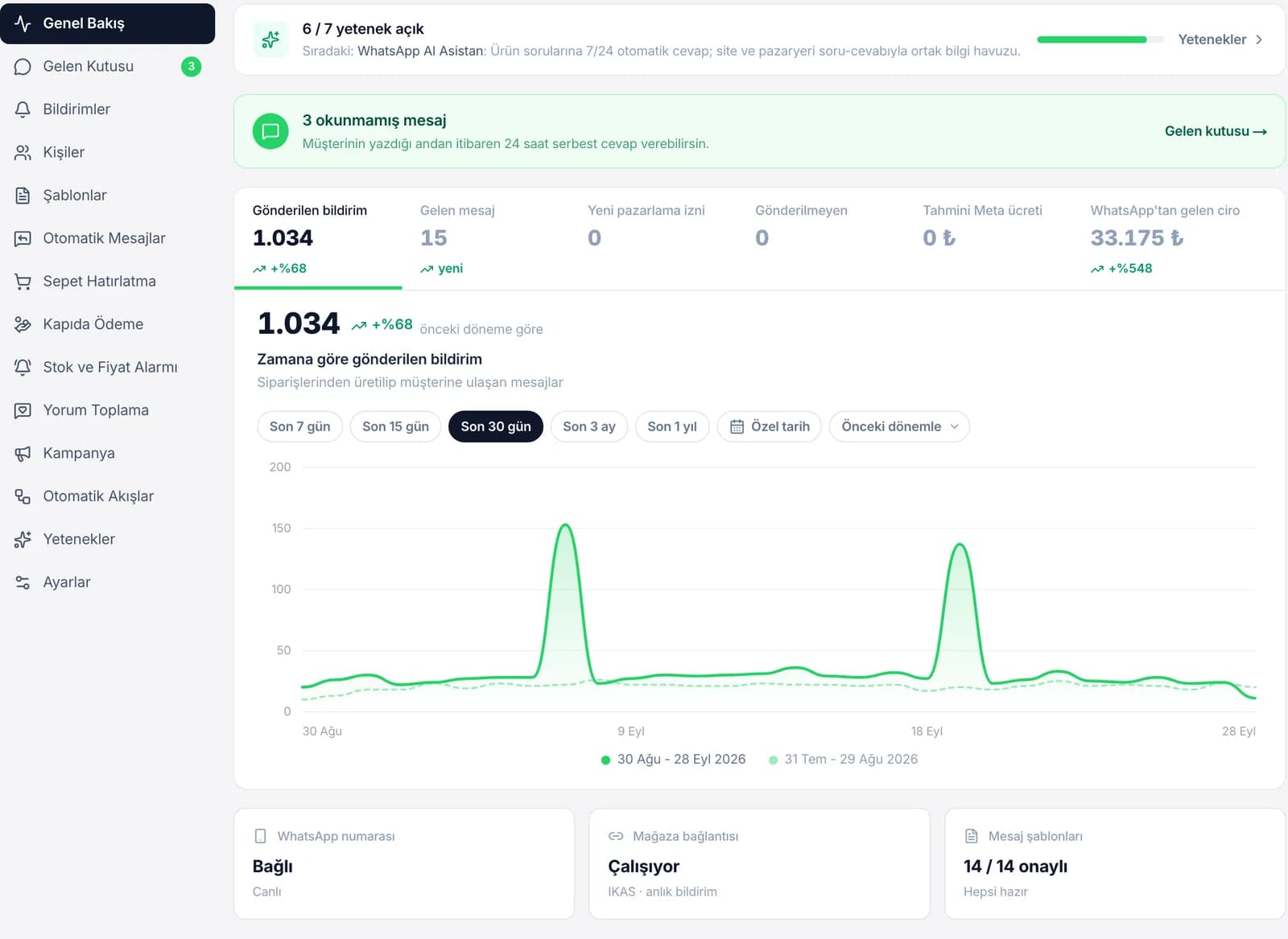This screenshot has height=939, width=1288.
Task: Click the Gelen Kutusu chat bubble icon
Action: (23, 67)
